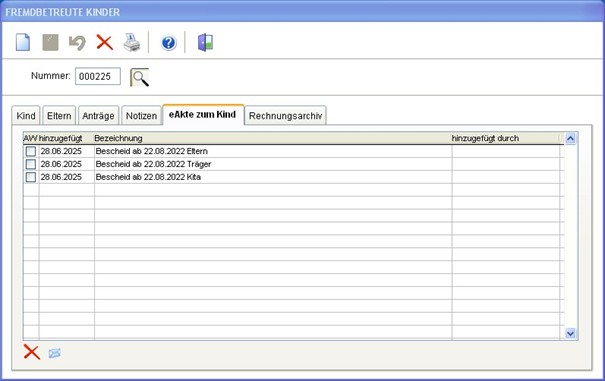Screen dimensions: 605x381
Task: Select row Bescheid ab 22.08.2022 Kita
Action: coord(293,177)
